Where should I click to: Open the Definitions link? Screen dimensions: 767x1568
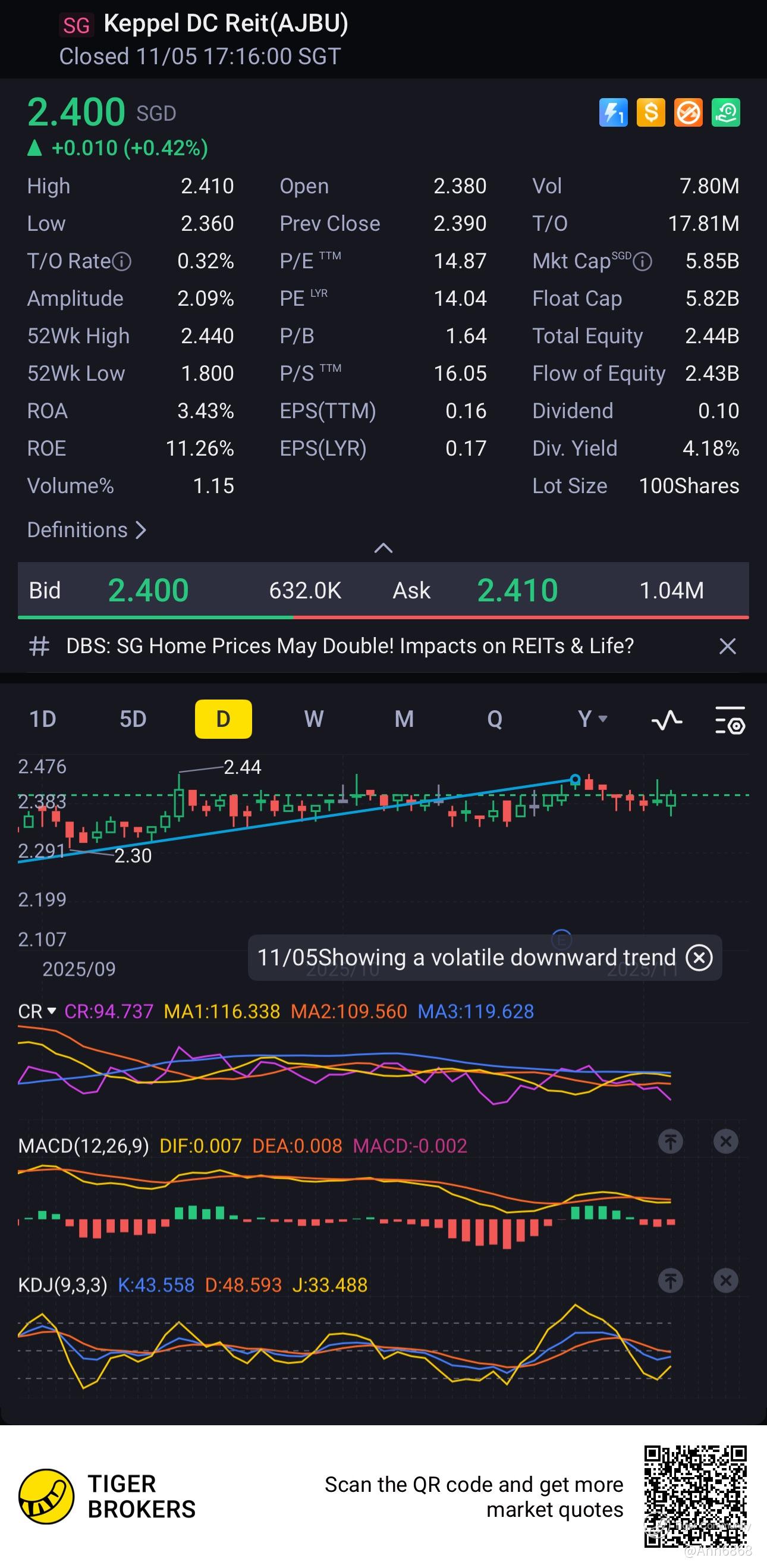tap(86, 529)
